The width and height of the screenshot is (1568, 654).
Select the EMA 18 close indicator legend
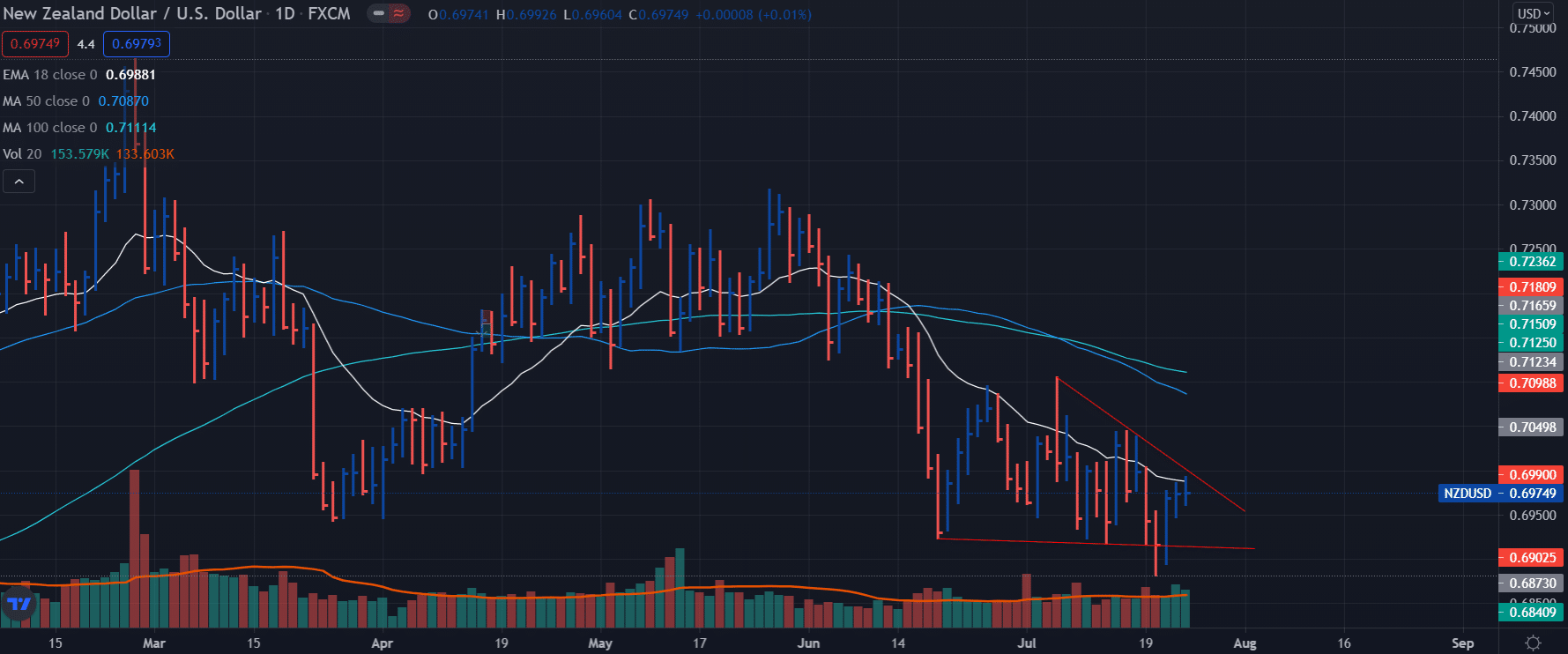pyautogui.click(x=79, y=75)
